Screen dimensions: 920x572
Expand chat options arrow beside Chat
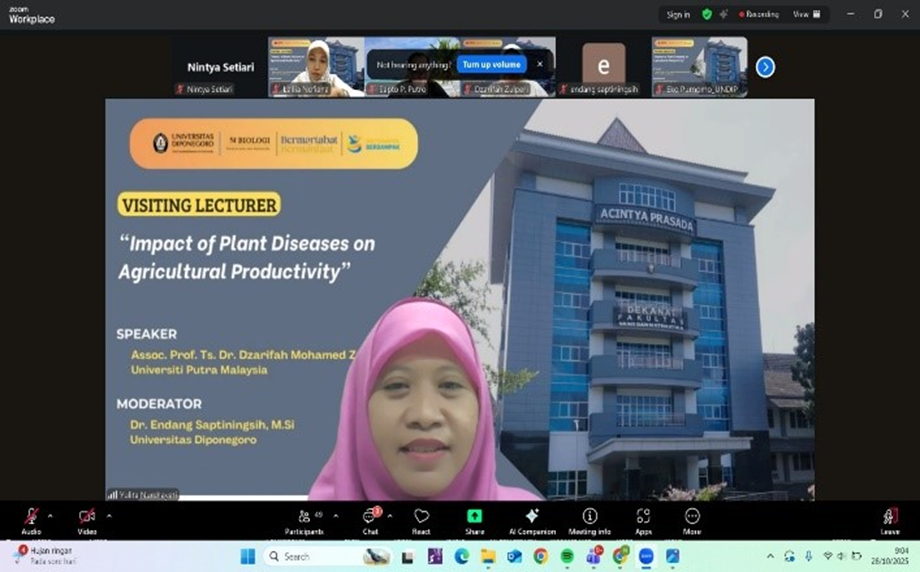point(390,515)
